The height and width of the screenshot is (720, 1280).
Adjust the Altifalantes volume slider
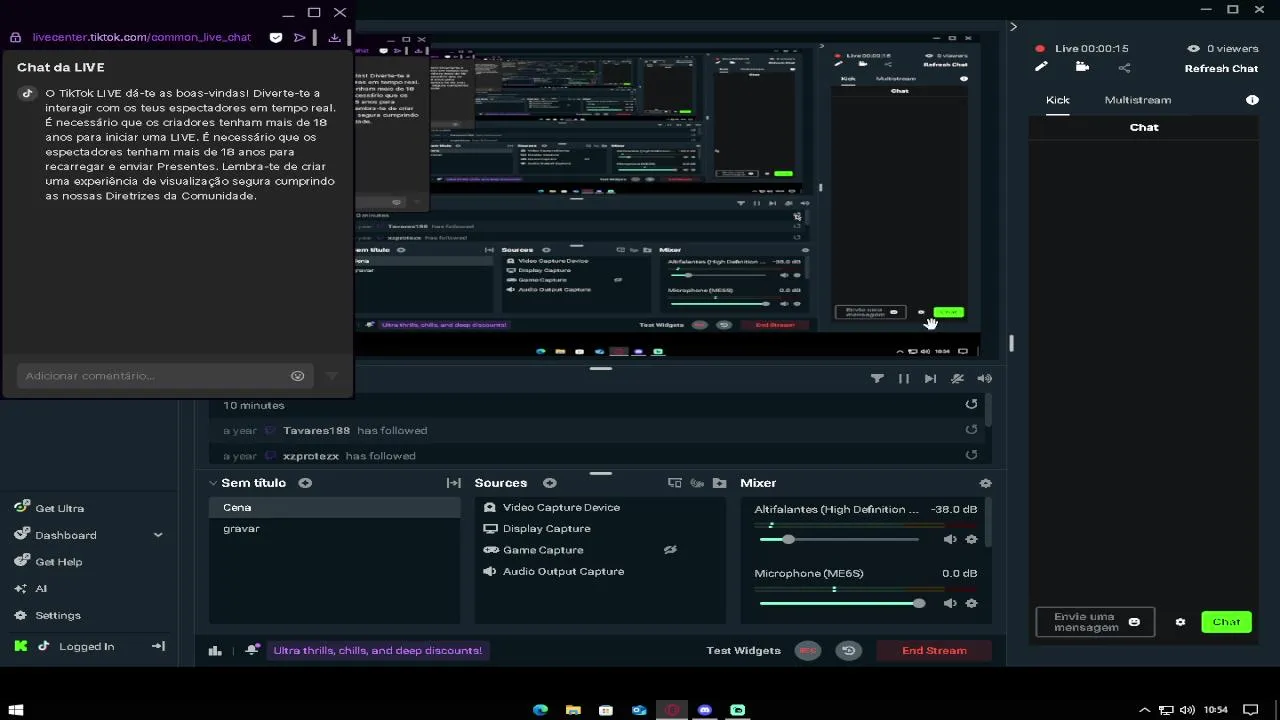pos(839,539)
